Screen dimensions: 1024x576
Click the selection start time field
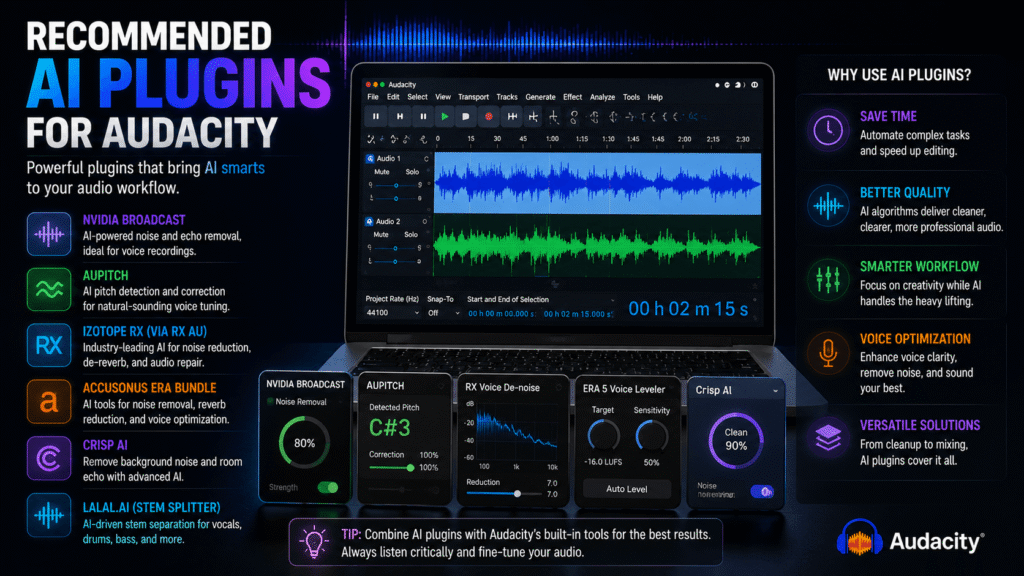tap(502, 314)
